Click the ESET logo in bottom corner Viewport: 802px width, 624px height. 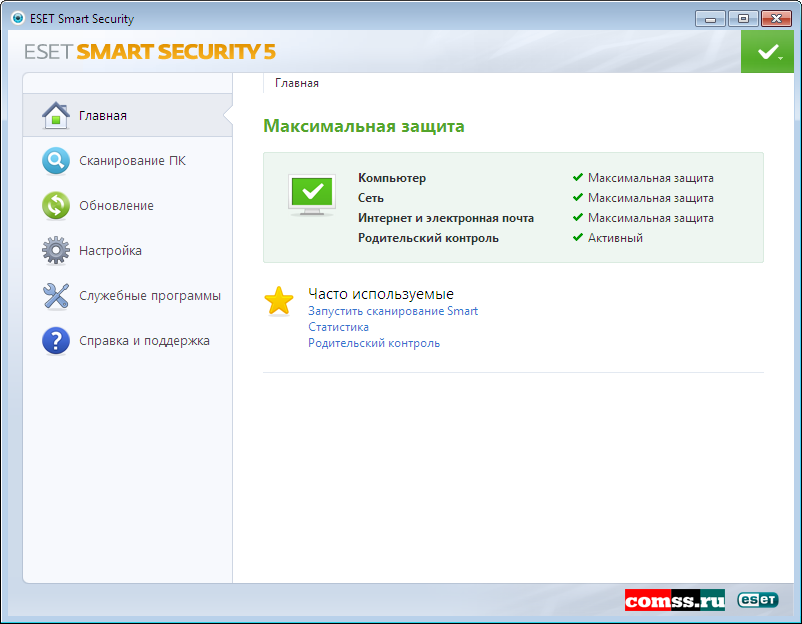tap(757, 599)
